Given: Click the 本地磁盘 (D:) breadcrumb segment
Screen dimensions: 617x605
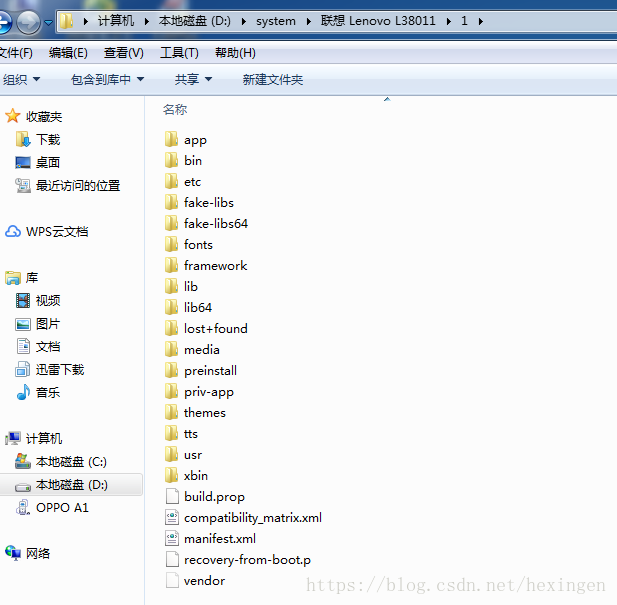Looking at the screenshot, I should (x=195, y=21).
